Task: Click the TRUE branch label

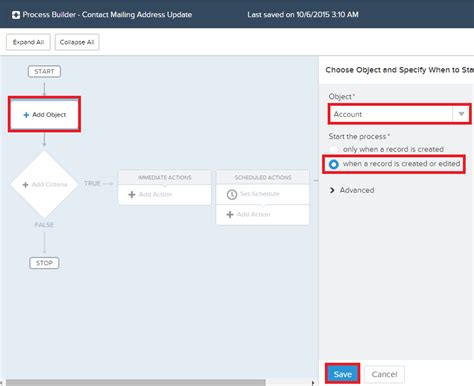Action: [x=92, y=183]
